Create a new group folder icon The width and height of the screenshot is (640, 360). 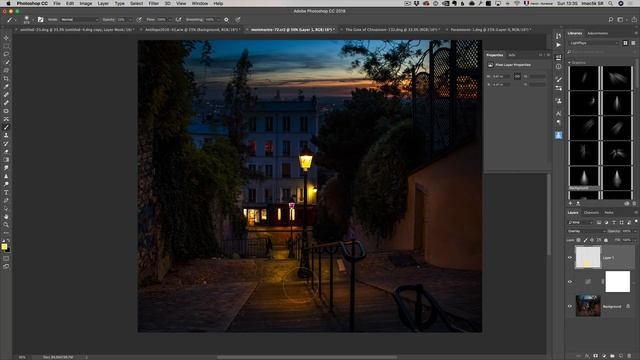612,356
